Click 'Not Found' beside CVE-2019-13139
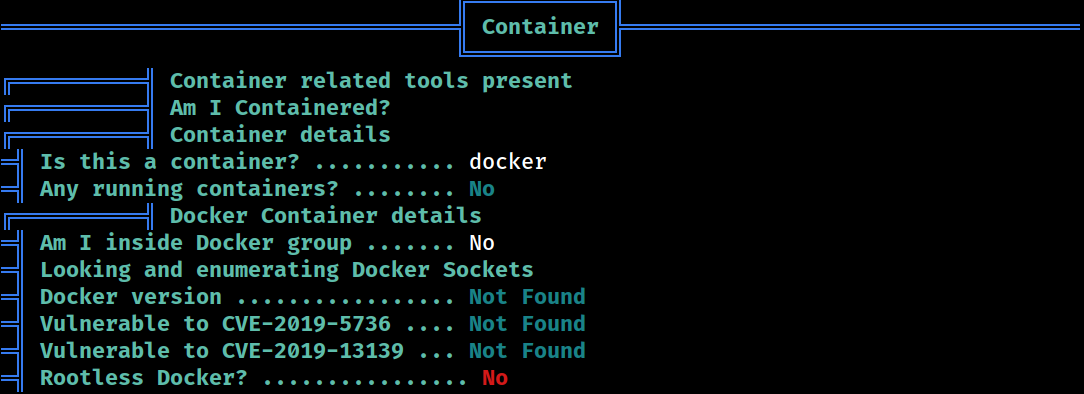1084x394 pixels. point(527,350)
